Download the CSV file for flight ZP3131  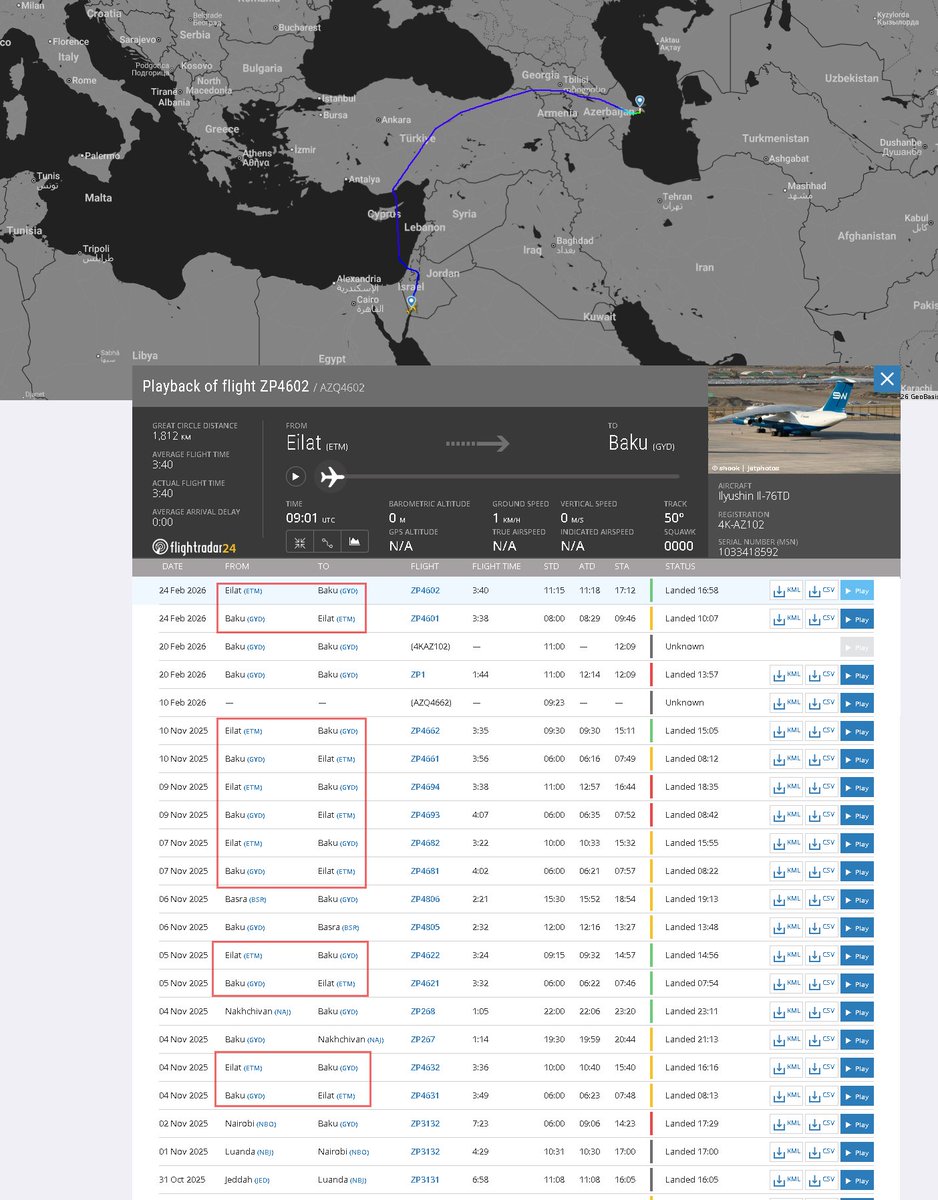click(x=821, y=1179)
